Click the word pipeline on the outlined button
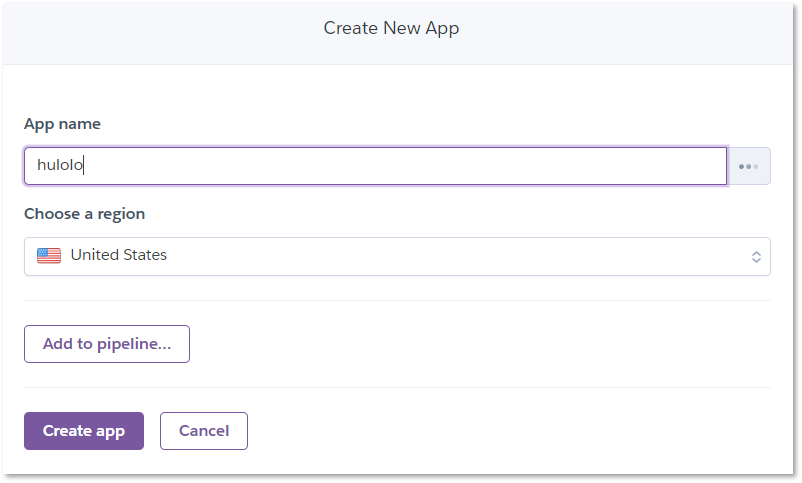802x483 pixels. tap(133, 344)
